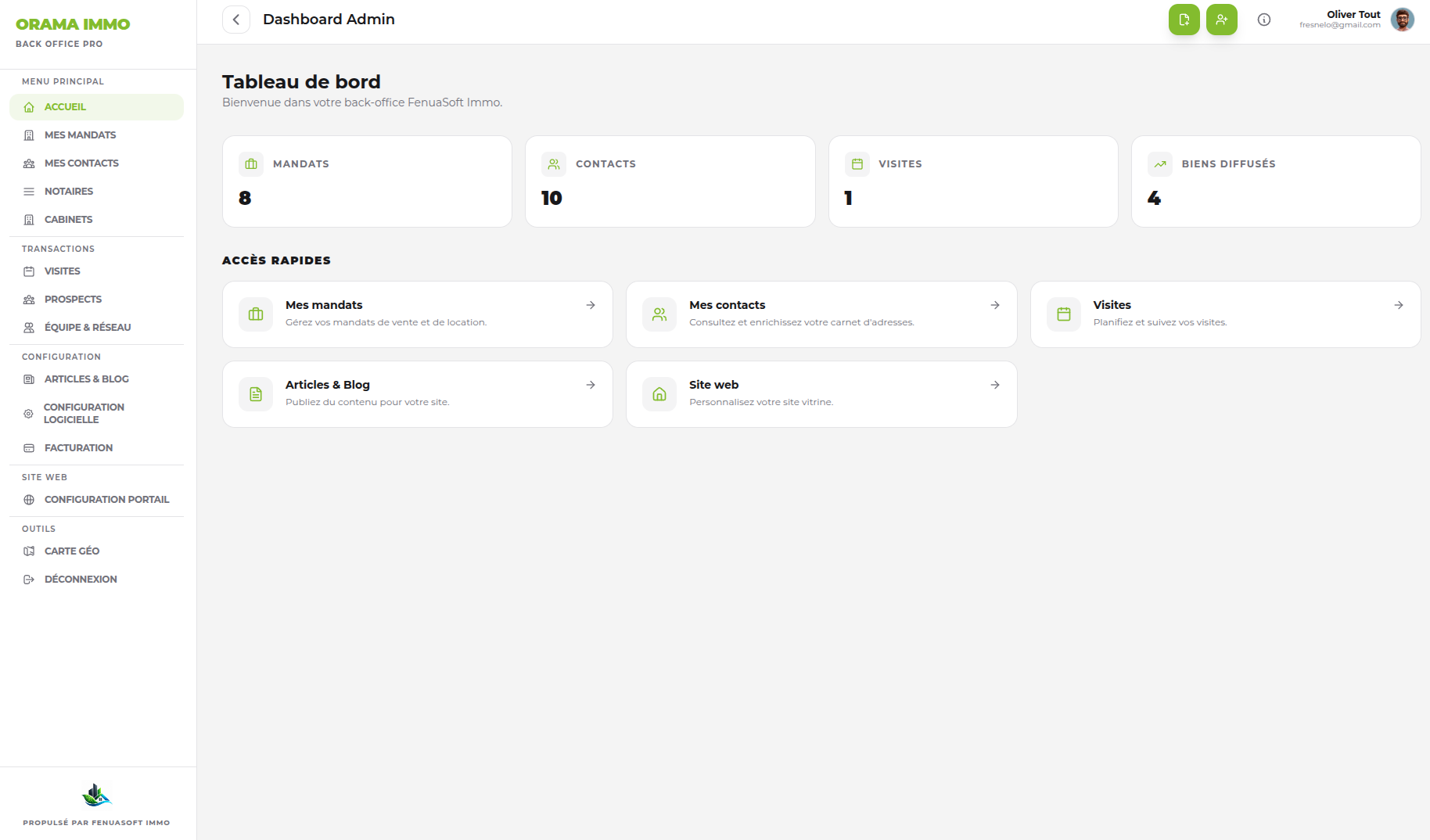Click the Accueil home icon in sidebar
The height and width of the screenshot is (840, 1430).
tap(29, 107)
